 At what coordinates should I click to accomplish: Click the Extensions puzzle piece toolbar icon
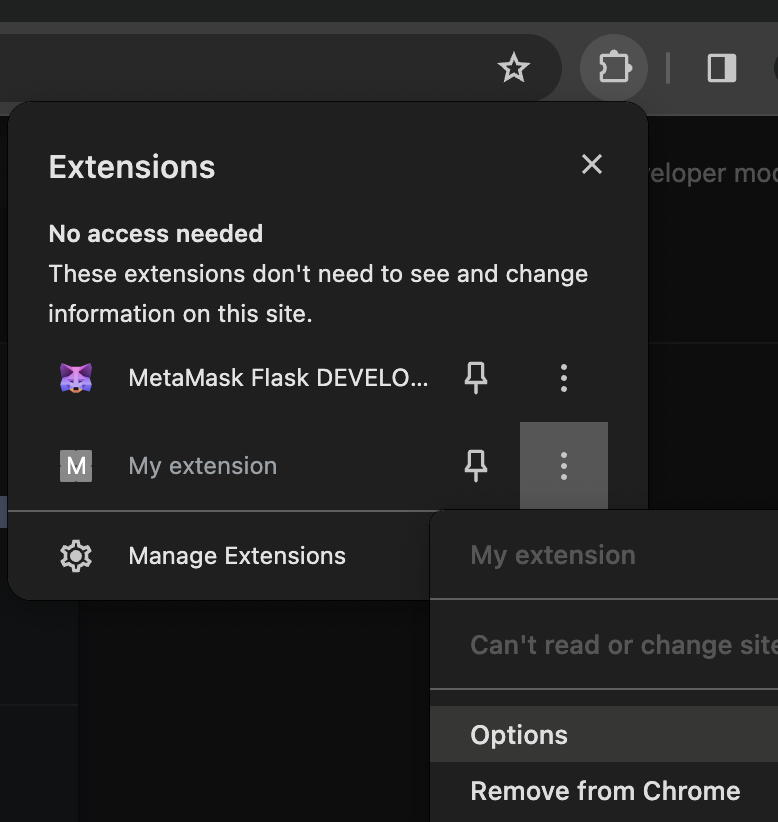click(613, 68)
